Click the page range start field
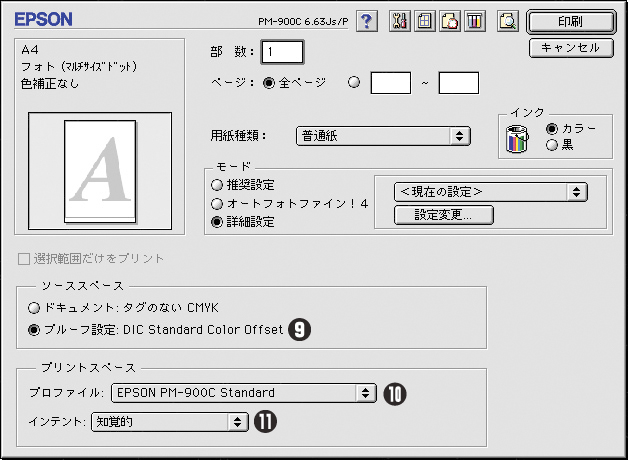 (x=390, y=83)
